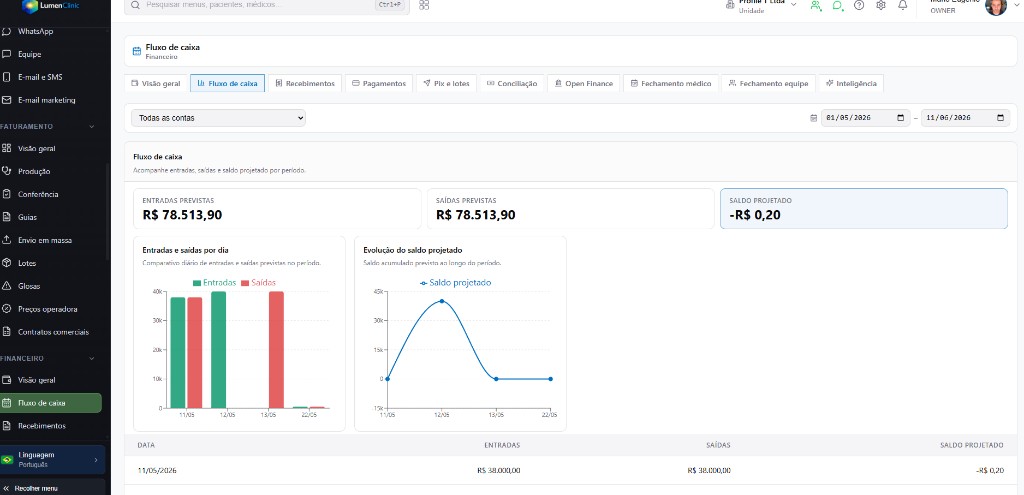1024x495 pixels.
Task: Open the green users icon in header
Action: [x=816, y=5]
